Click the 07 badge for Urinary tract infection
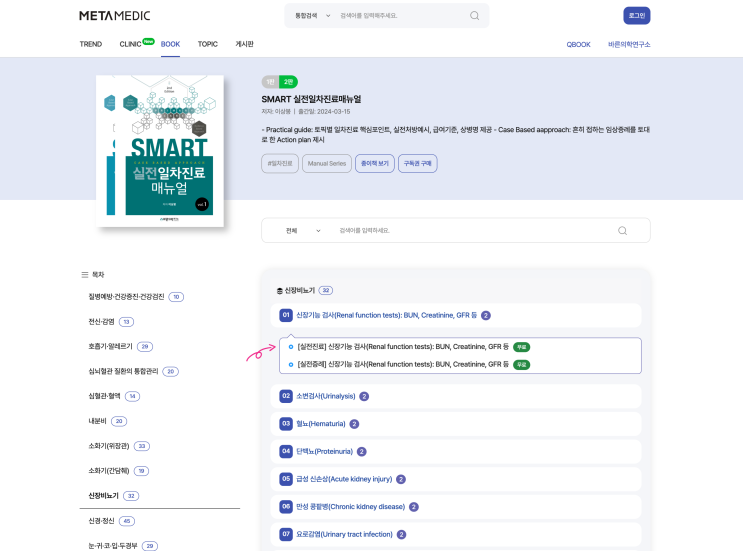This screenshot has height=551, width=743. point(286,534)
